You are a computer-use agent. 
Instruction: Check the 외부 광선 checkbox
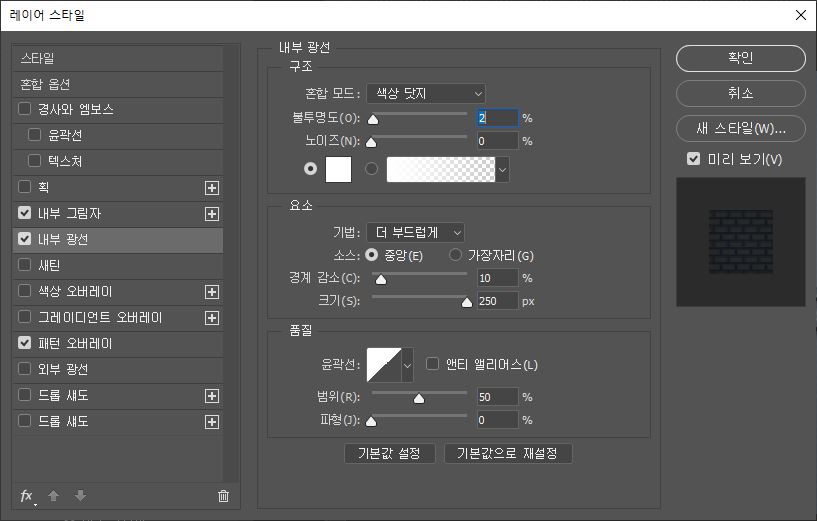coord(24,369)
